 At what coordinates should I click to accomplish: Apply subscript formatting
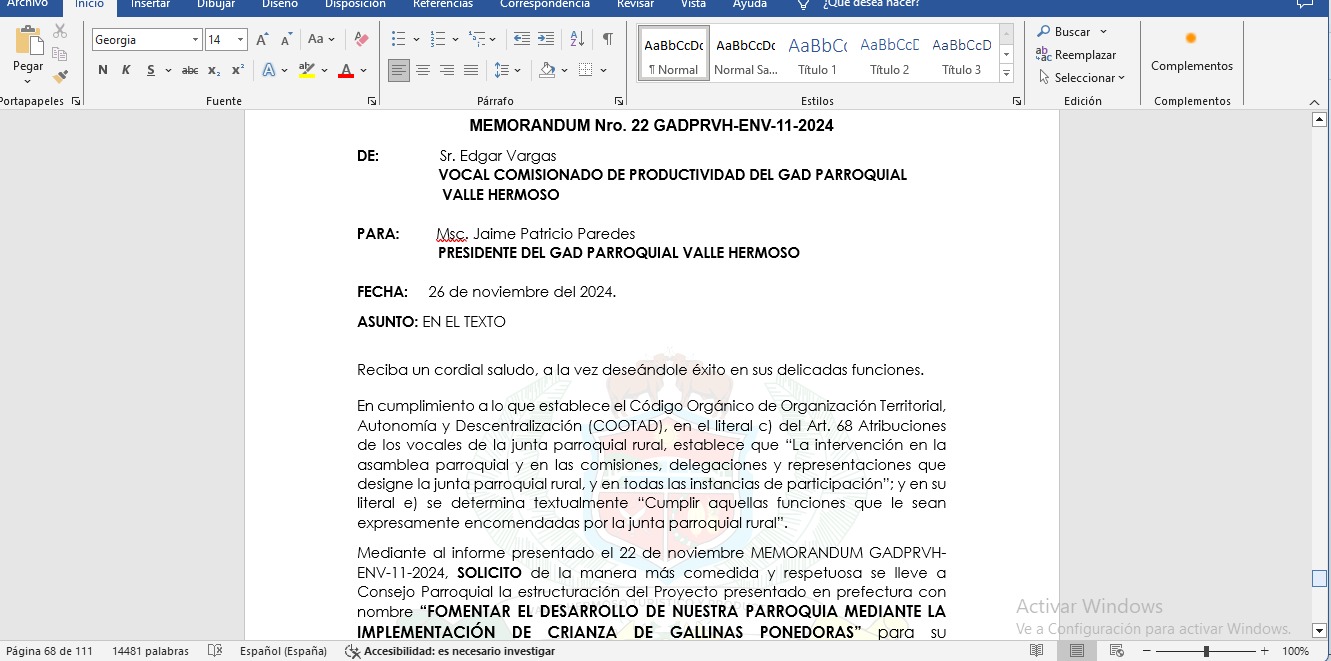[x=214, y=70]
